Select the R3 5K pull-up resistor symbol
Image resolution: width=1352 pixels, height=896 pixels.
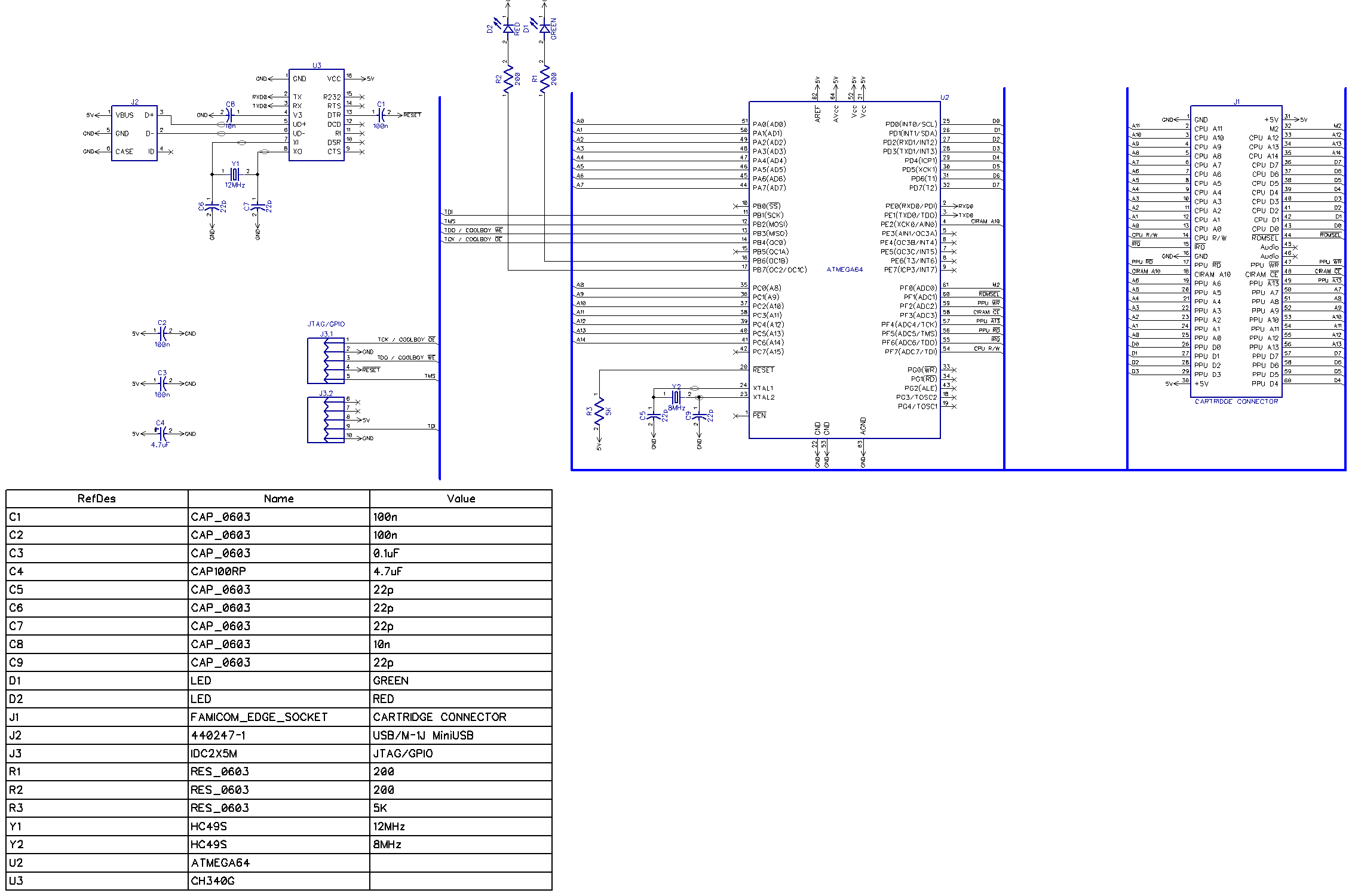click(x=599, y=411)
